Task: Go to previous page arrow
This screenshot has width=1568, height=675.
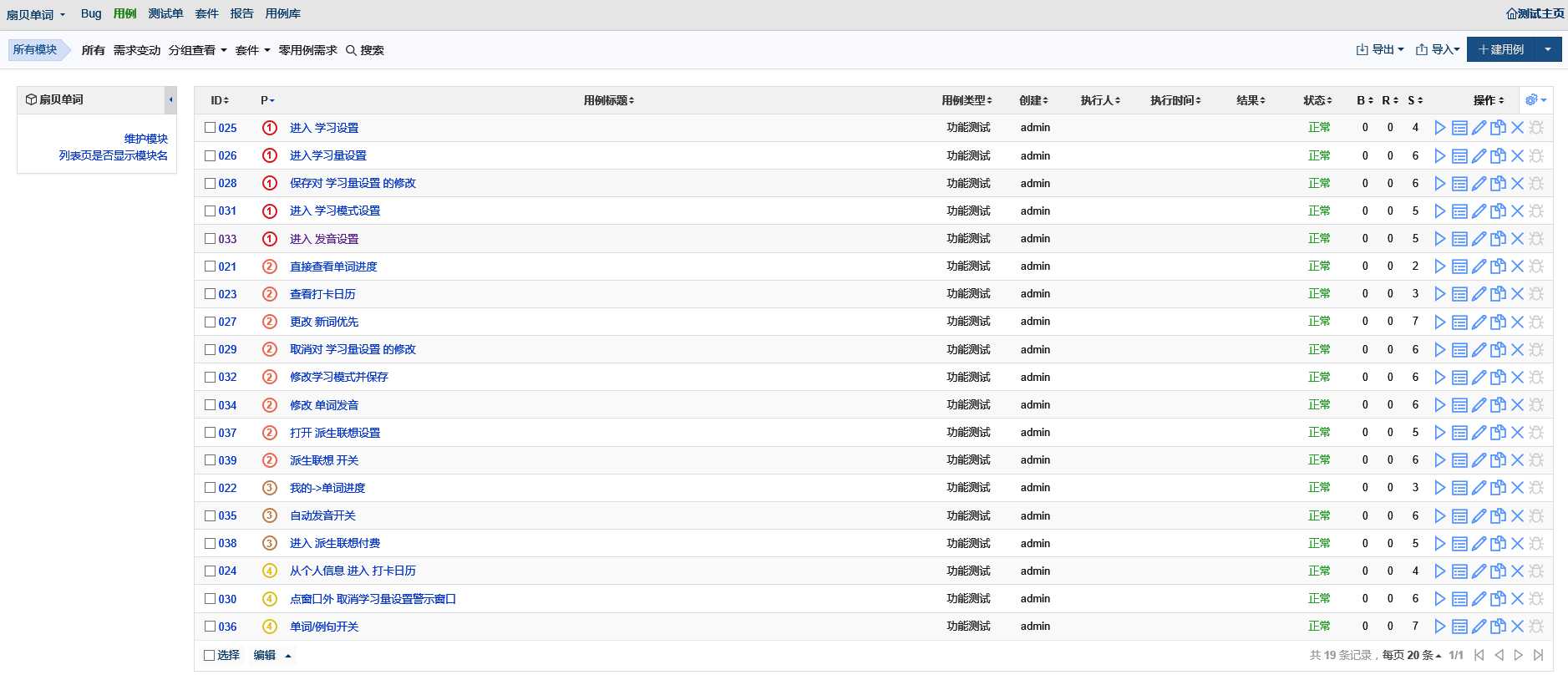Action: coord(1499,655)
